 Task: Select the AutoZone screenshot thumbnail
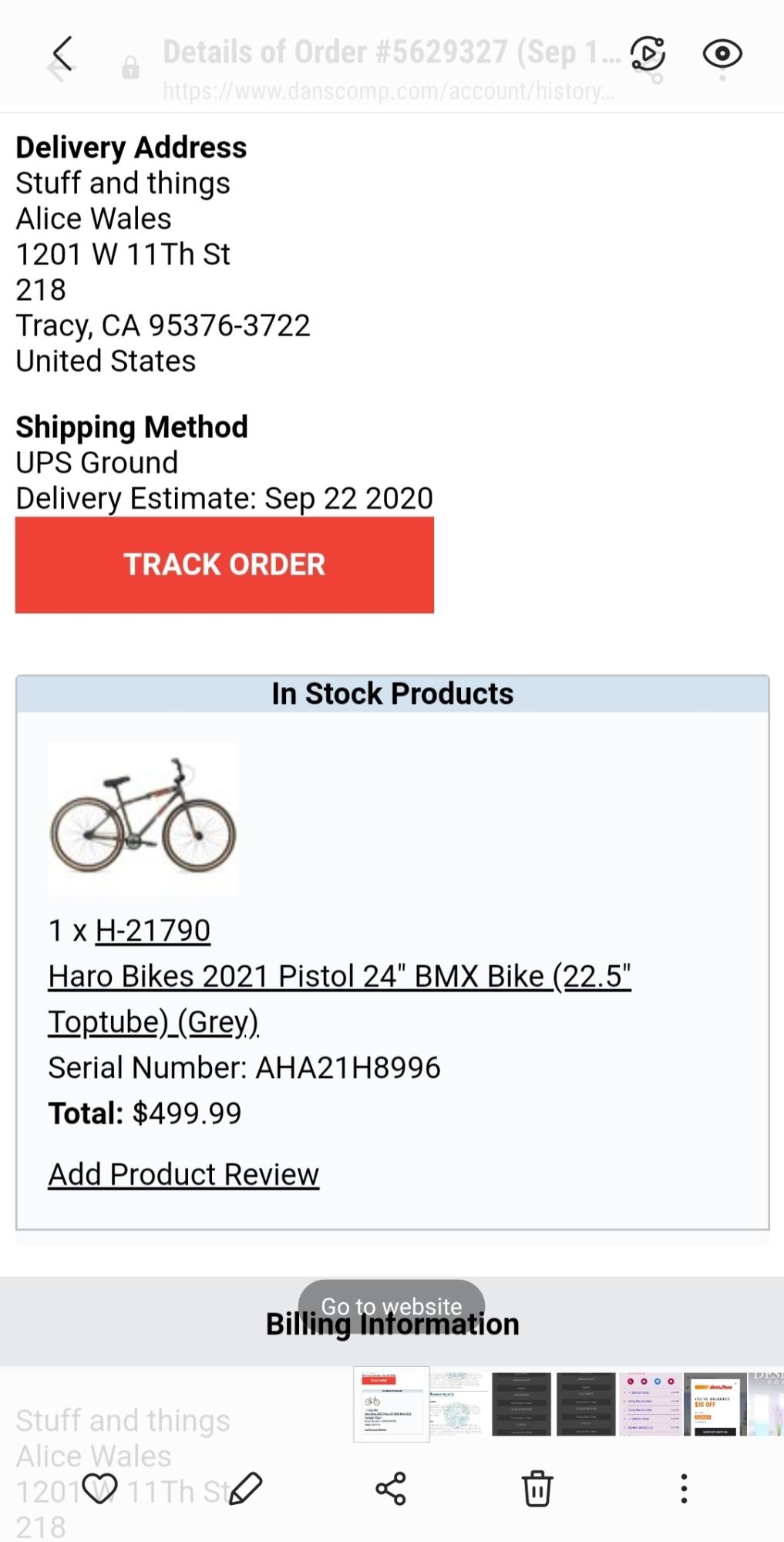click(x=713, y=1403)
